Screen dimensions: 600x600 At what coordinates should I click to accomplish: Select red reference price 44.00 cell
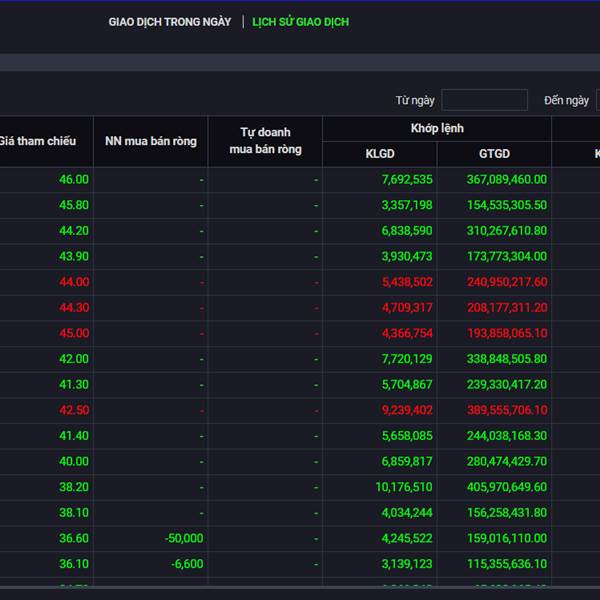[74, 282]
